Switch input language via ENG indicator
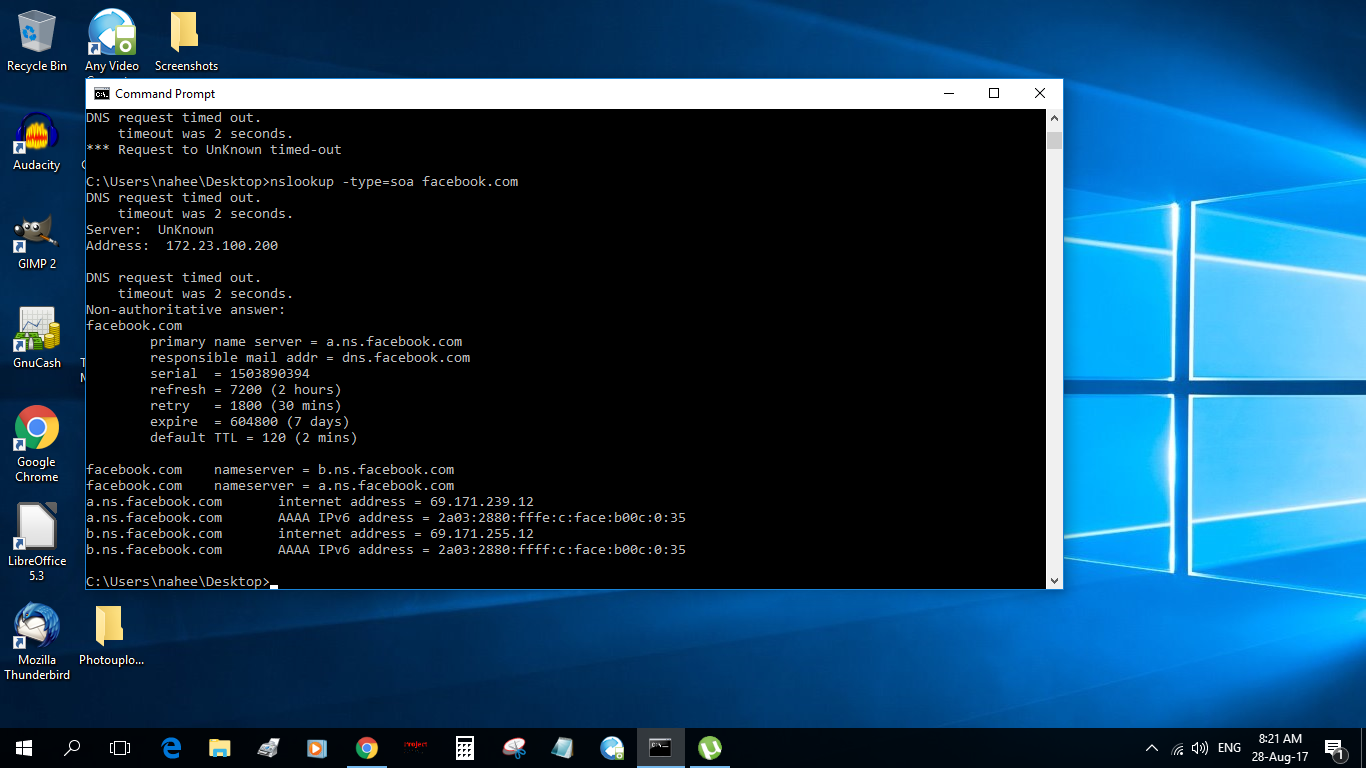Image resolution: width=1366 pixels, height=768 pixels. click(x=1229, y=748)
